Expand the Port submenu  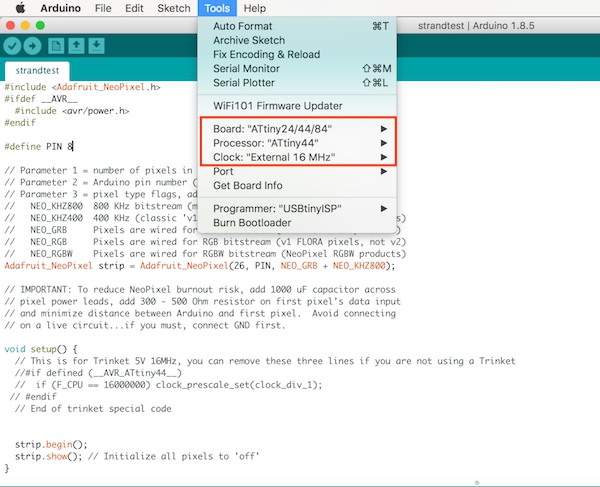click(x=297, y=171)
